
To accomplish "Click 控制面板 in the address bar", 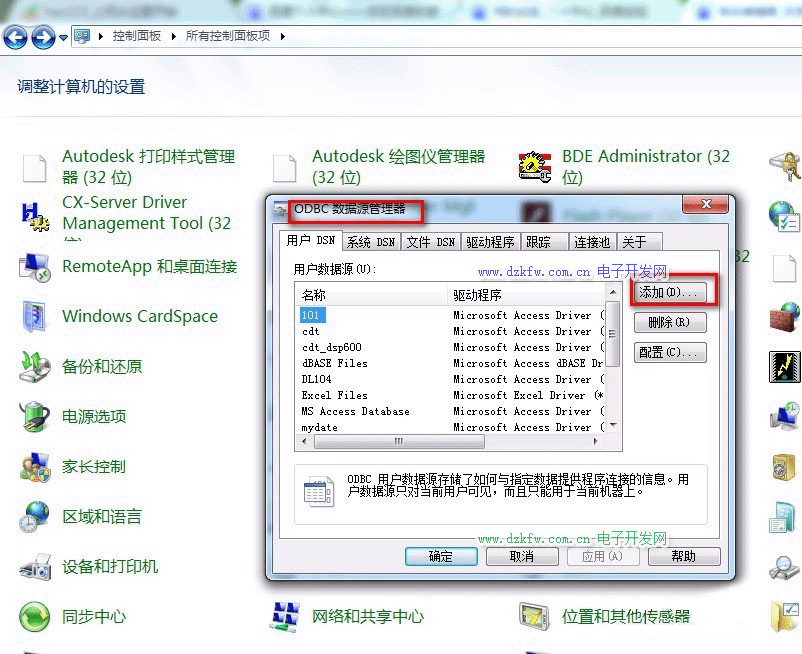I will (x=137, y=36).
